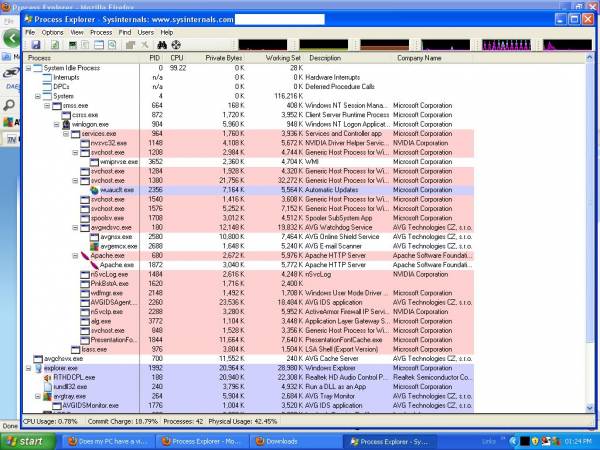Screen dimensions: 600x450
Task: Click the wuauclt.exe globe icon
Action: coord(94,190)
